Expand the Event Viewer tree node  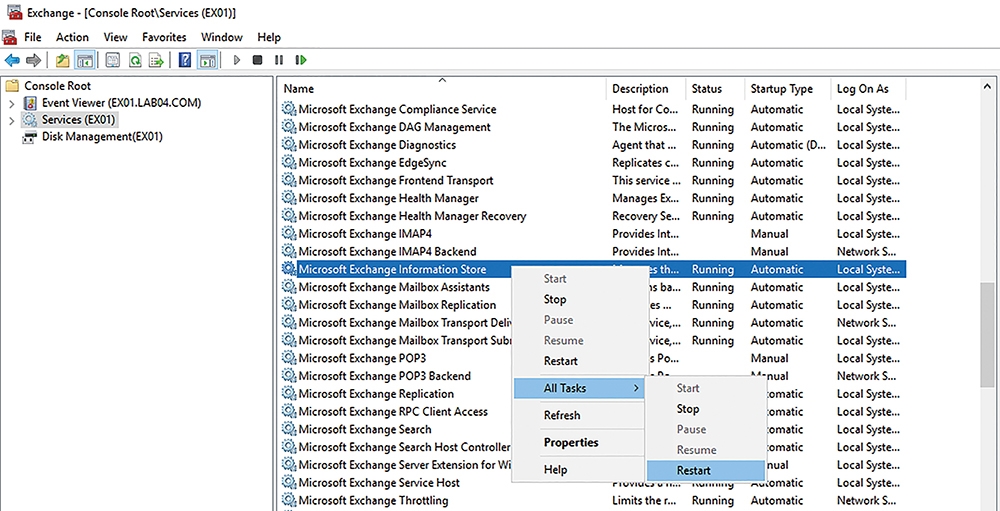click(x=11, y=103)
